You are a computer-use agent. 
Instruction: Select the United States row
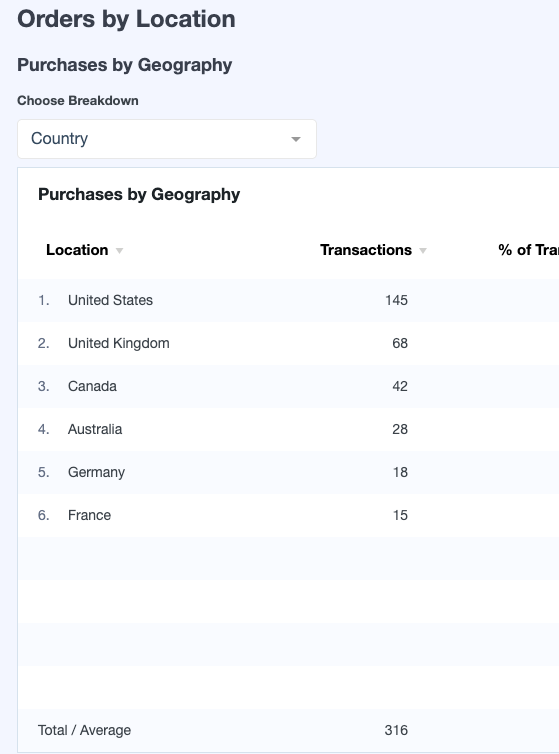click(289, 301)
